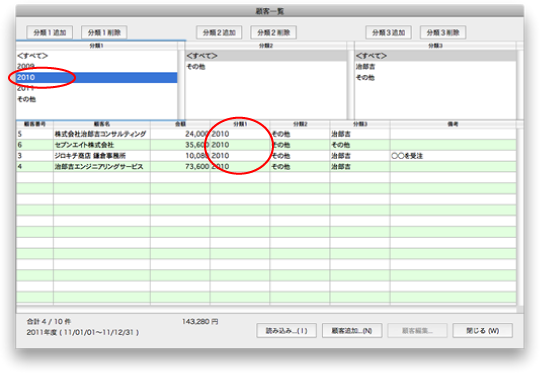Select row 株式会社治郎吉コンサルティング

(266, 134)
